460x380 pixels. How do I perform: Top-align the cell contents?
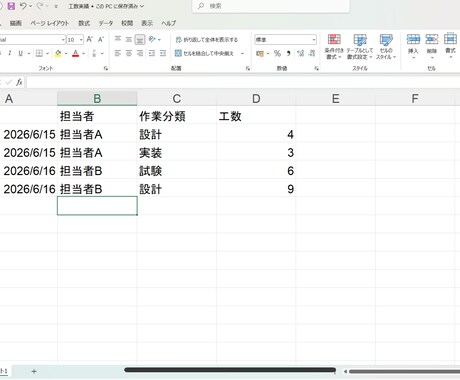click(118, 39)
